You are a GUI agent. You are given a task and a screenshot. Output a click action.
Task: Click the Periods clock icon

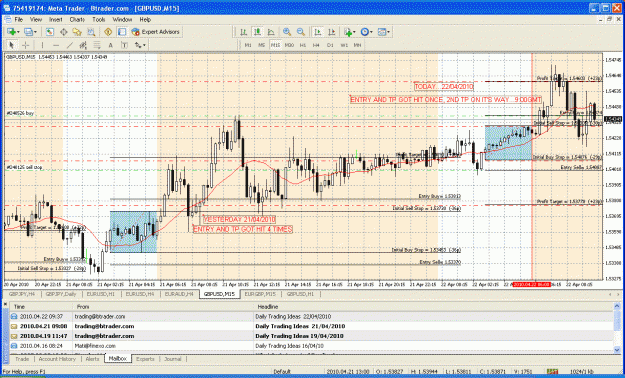pos(364,32)
